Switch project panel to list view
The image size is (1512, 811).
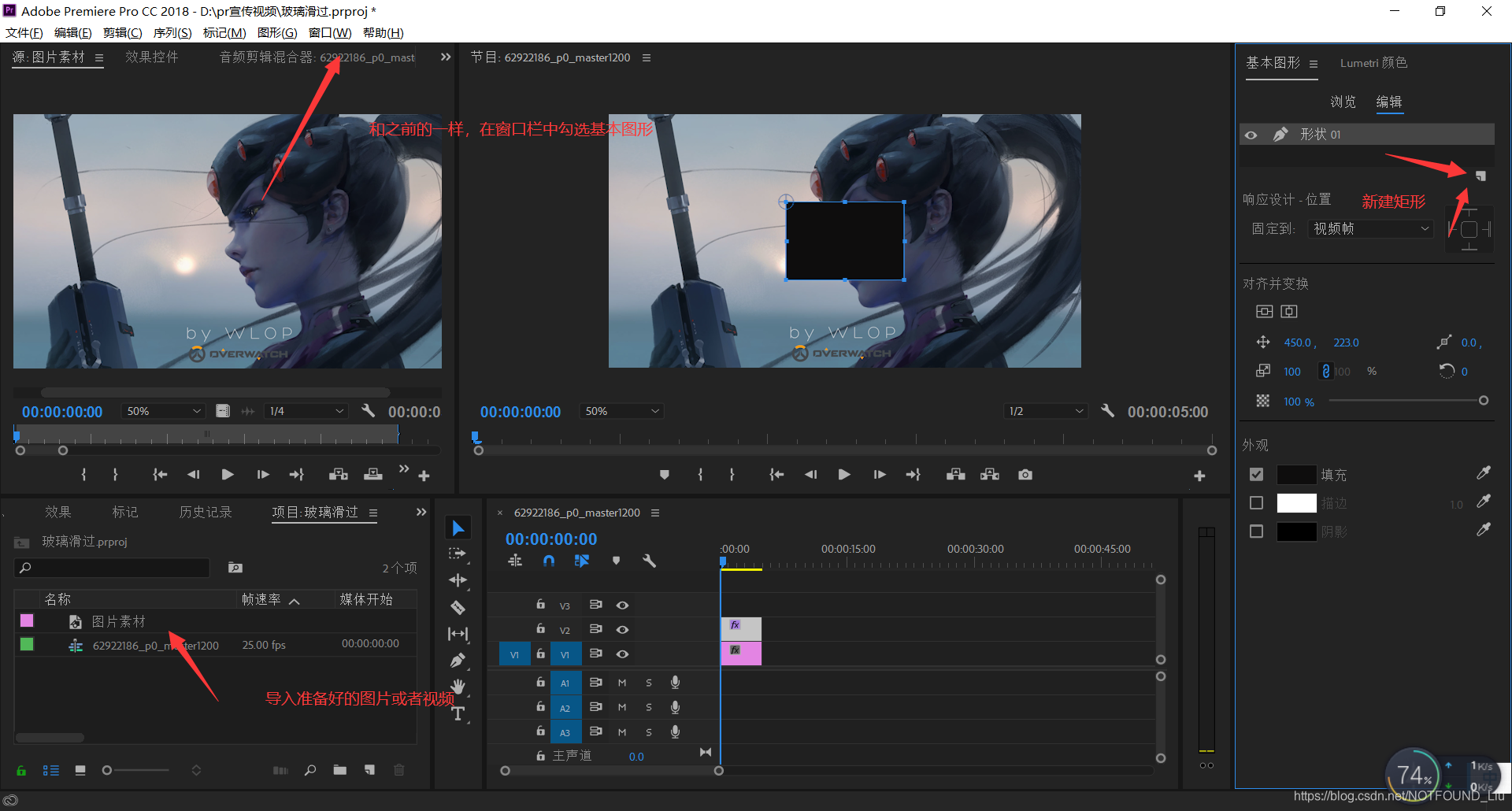tap(51, 770)
